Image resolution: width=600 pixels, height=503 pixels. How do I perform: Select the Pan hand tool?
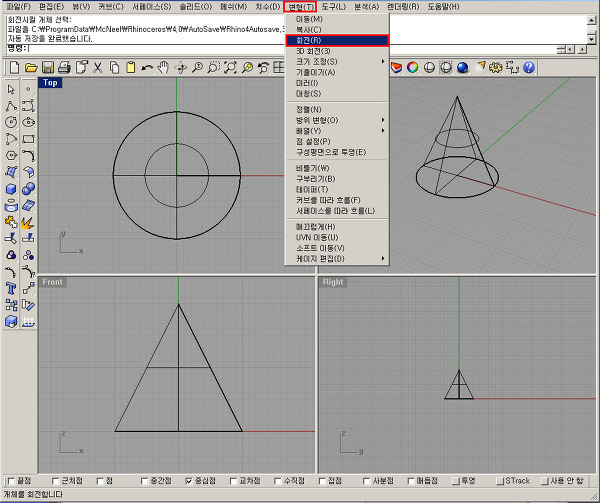163,68
